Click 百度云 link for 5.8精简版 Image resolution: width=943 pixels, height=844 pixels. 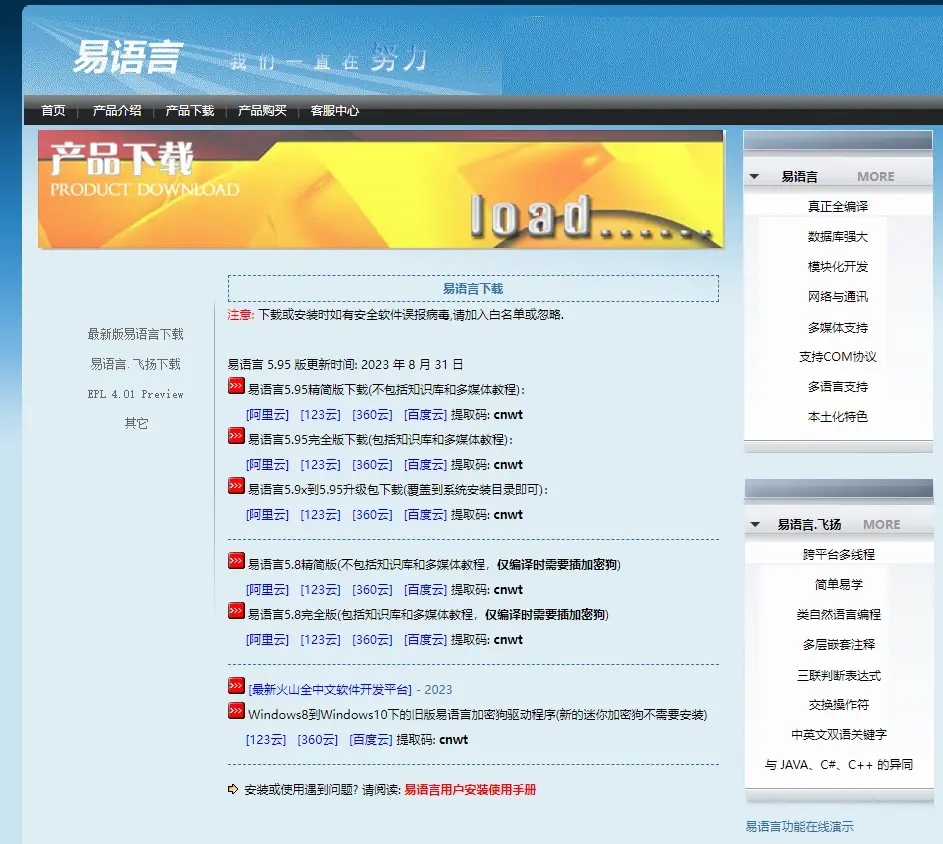click(x=425, y=590)
